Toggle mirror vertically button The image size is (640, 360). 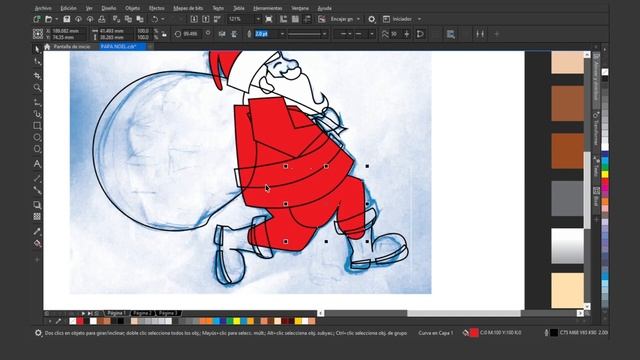click(x=235, y=34)
